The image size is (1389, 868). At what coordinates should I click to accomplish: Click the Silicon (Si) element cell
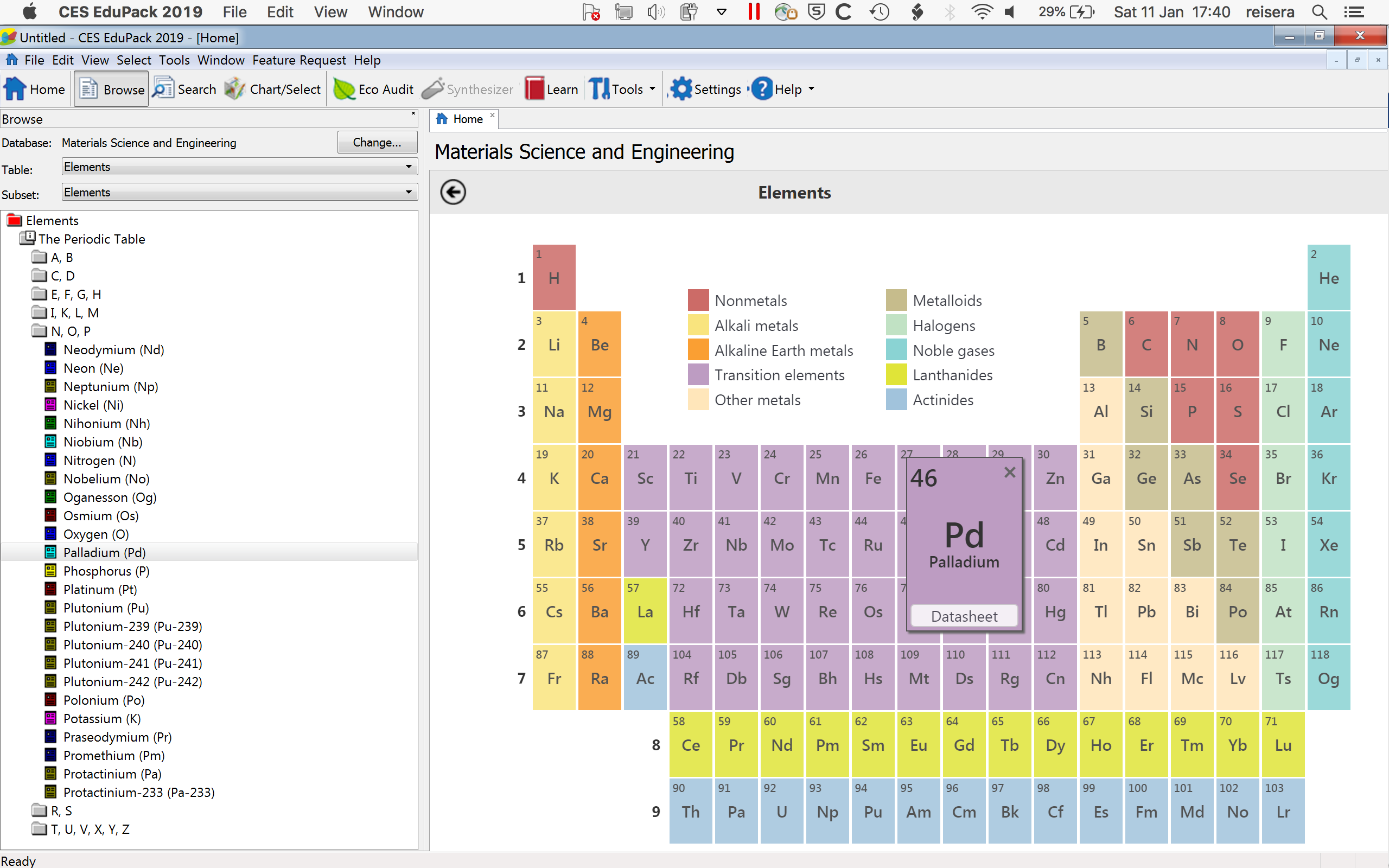coord(1146,411)
